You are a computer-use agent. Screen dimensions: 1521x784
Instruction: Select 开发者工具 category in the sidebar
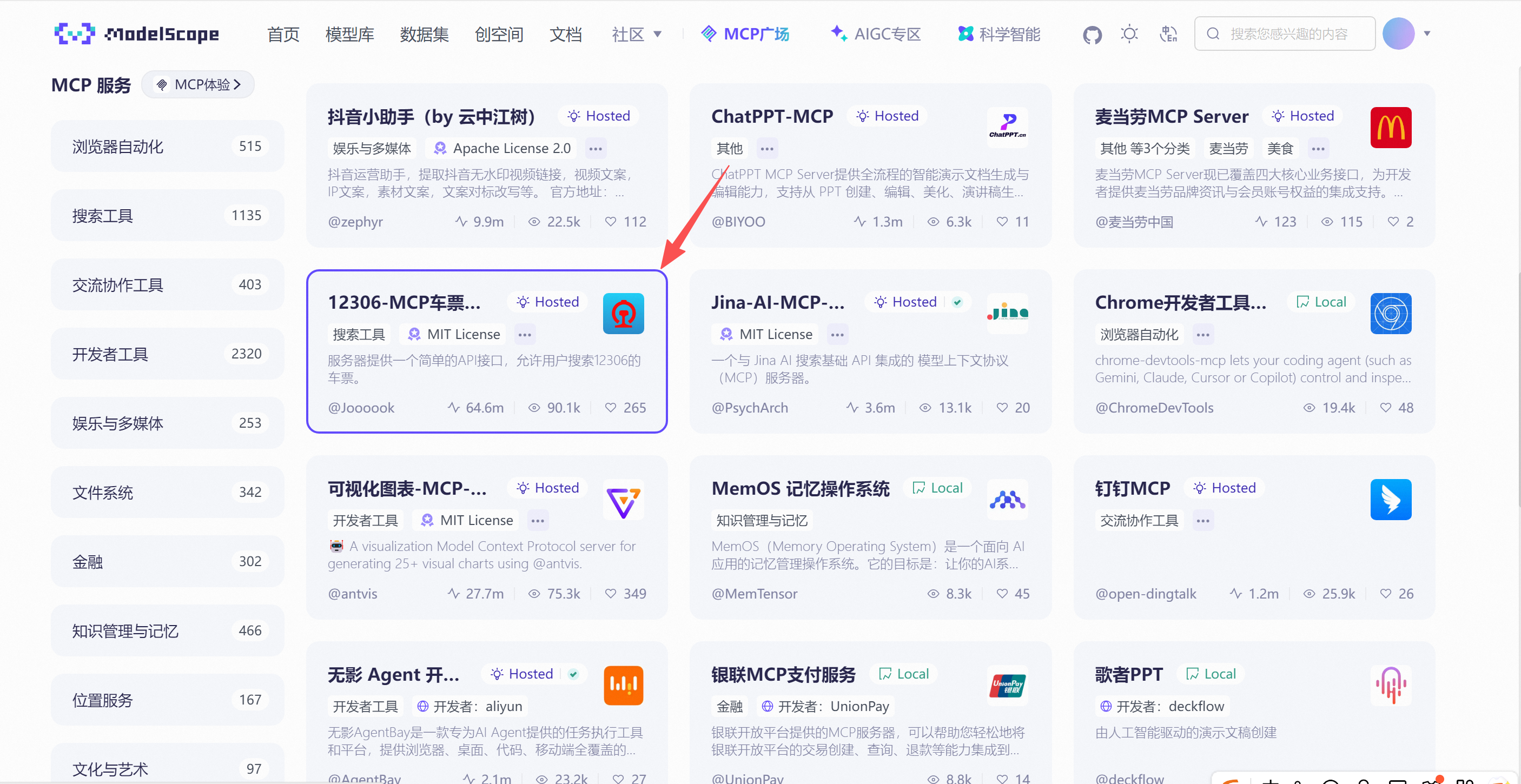(167, 354)
